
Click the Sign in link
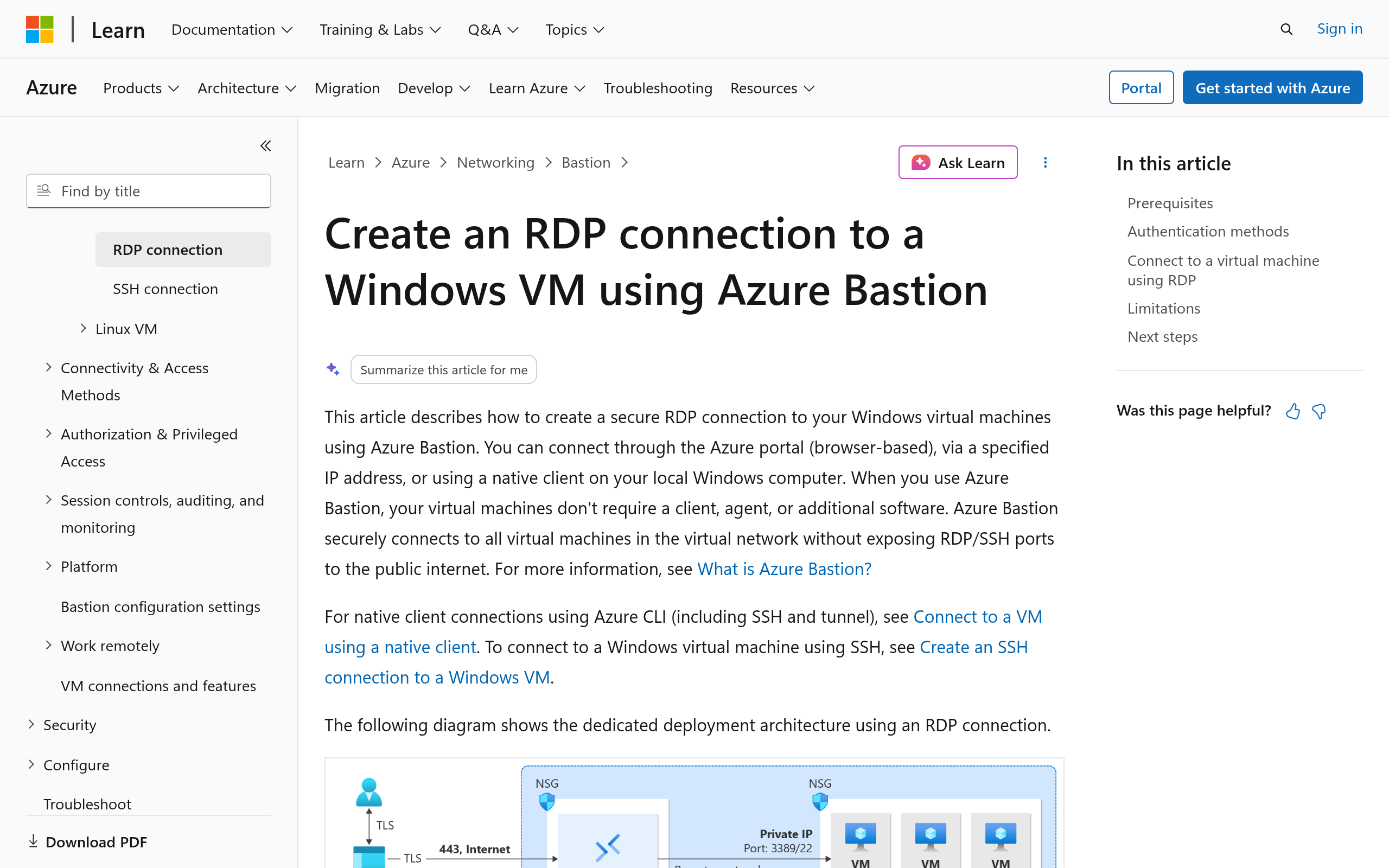[1339, 29]
